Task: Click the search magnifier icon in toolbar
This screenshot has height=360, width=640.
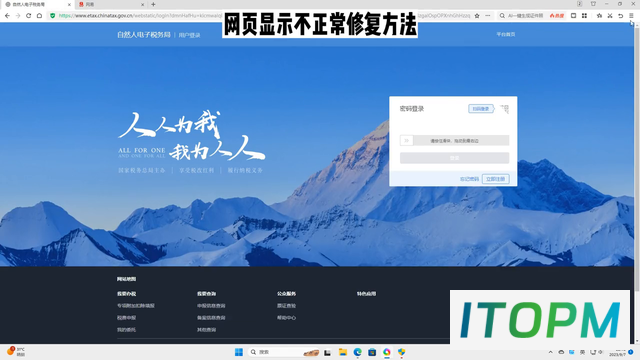Action: 502,16
